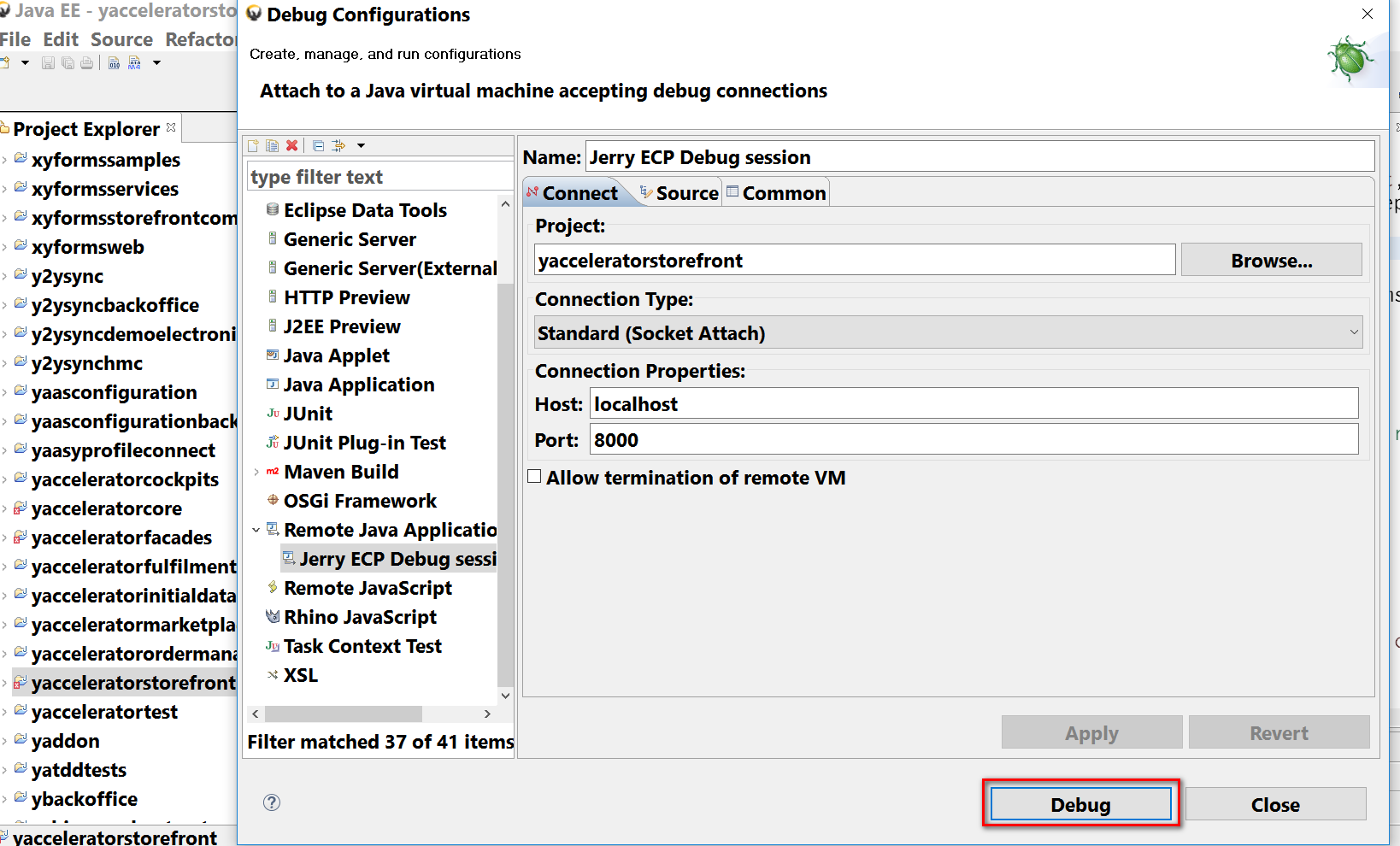Collapse the Remote Java Application node
The image size is (1400, 846).
256,530
